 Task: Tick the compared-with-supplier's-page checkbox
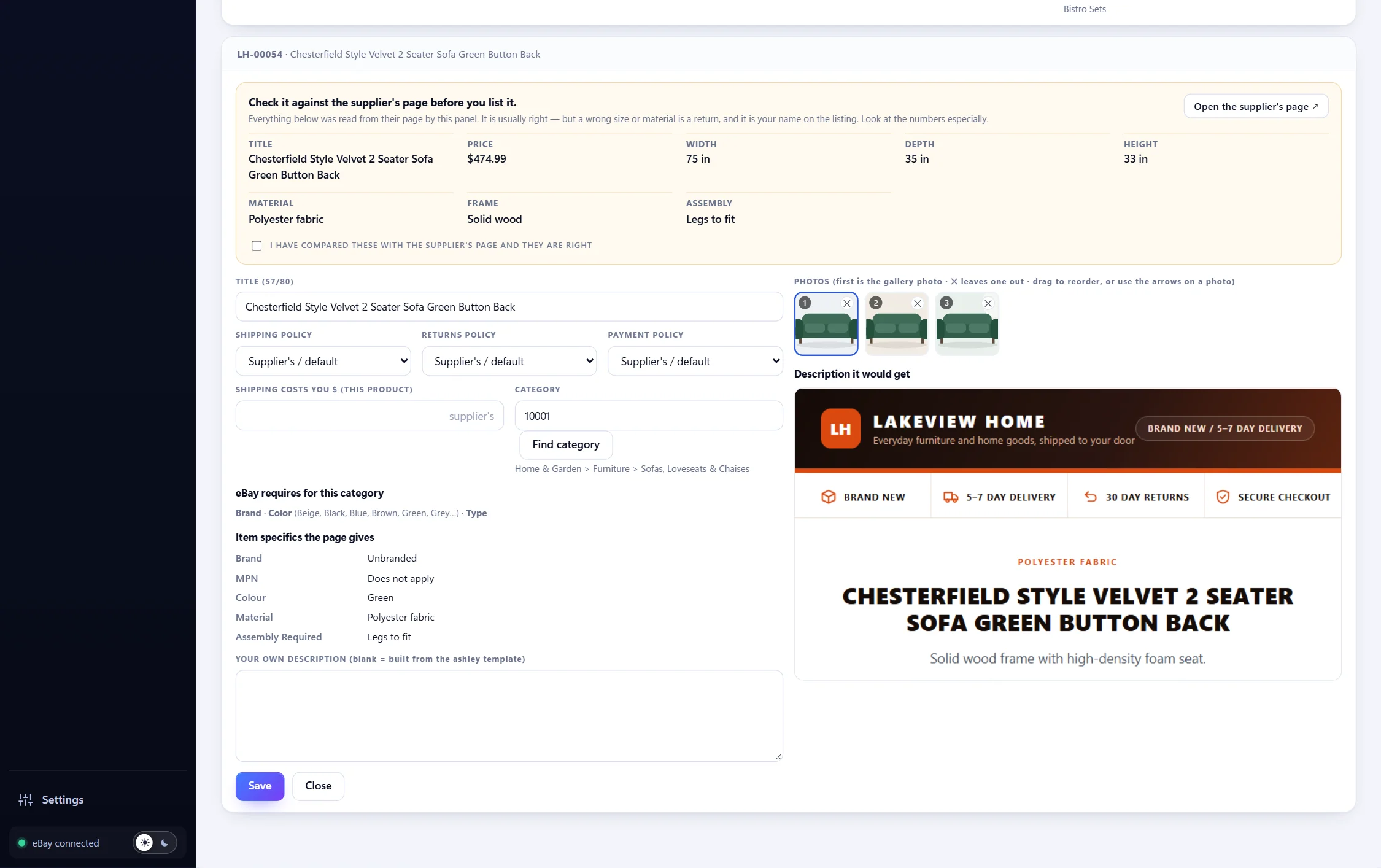[x=257, y=246]
